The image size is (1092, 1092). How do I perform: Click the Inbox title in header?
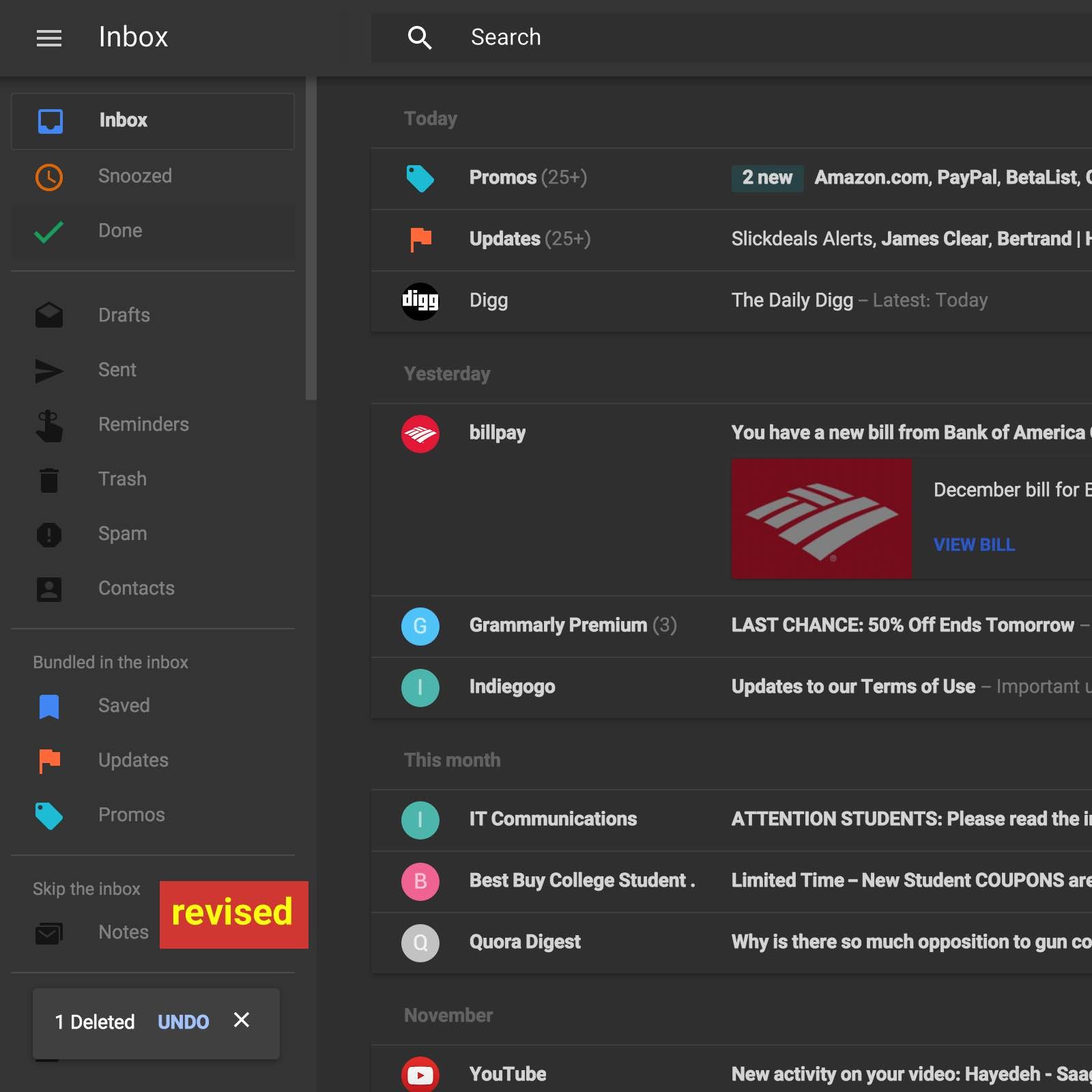(x=133, y=37)
